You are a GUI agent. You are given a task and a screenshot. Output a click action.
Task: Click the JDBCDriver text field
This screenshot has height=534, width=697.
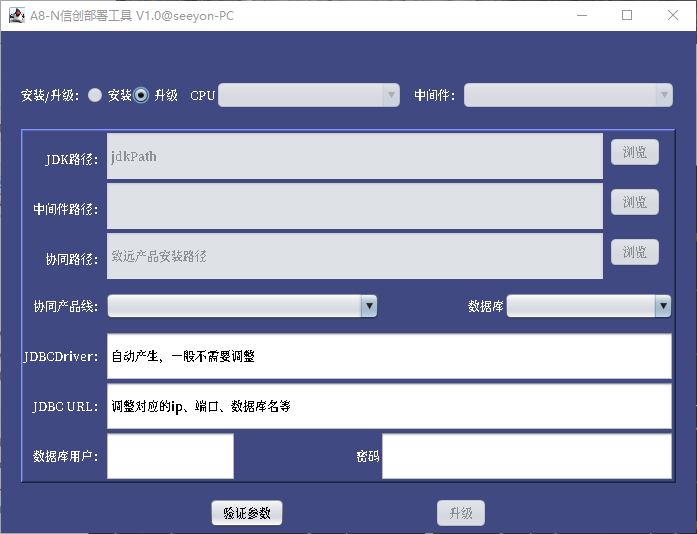tap(389, 356)
